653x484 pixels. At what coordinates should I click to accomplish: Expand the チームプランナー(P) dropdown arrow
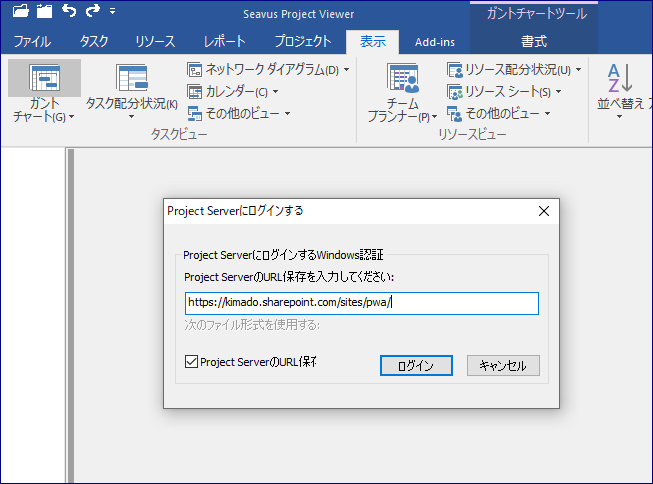[x=434, y=117]
